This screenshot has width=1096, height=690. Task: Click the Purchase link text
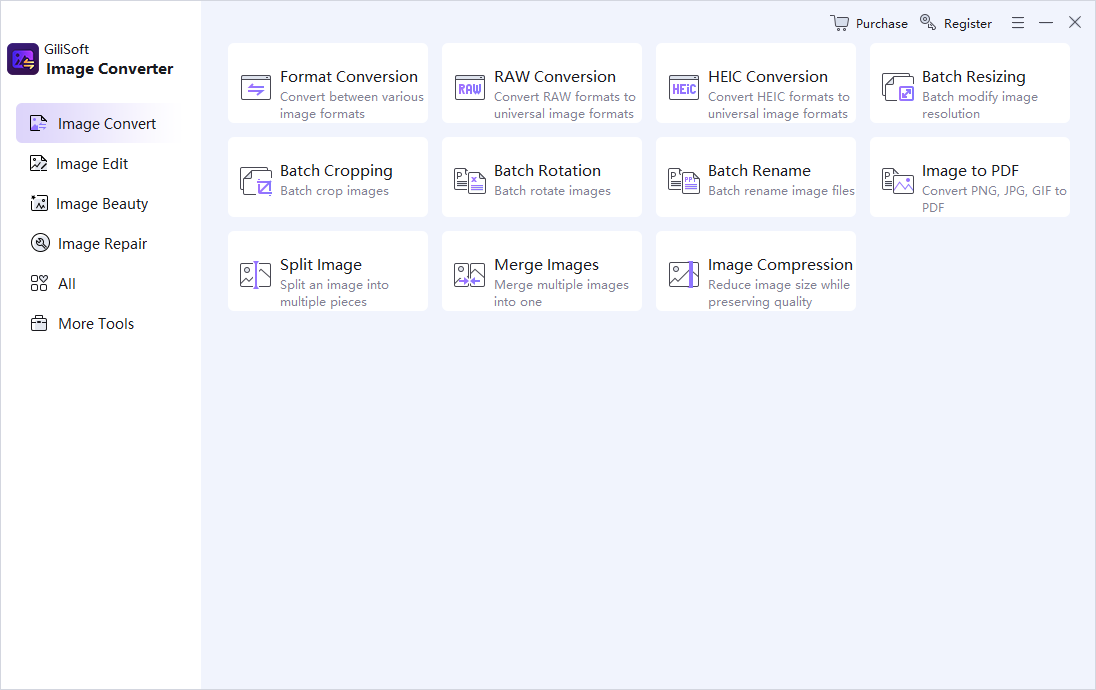pyautogui.click(x=882, y=24)
